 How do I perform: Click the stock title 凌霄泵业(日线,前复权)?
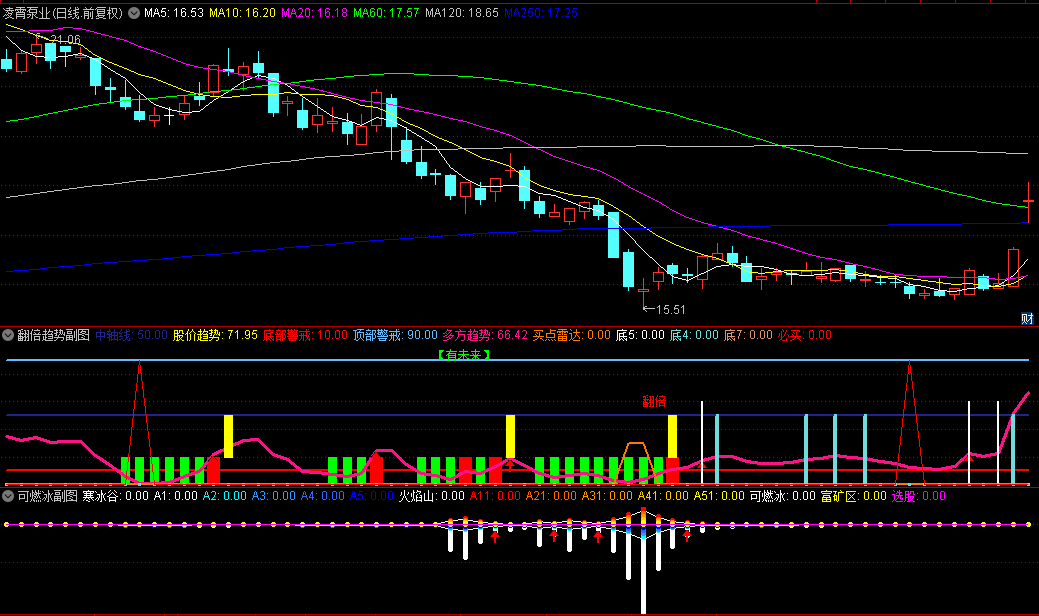[x=63, y=13]
